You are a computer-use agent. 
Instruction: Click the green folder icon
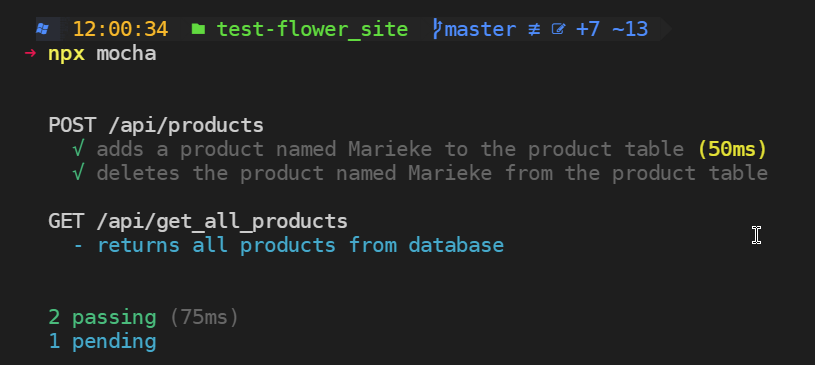pos(198,29)
